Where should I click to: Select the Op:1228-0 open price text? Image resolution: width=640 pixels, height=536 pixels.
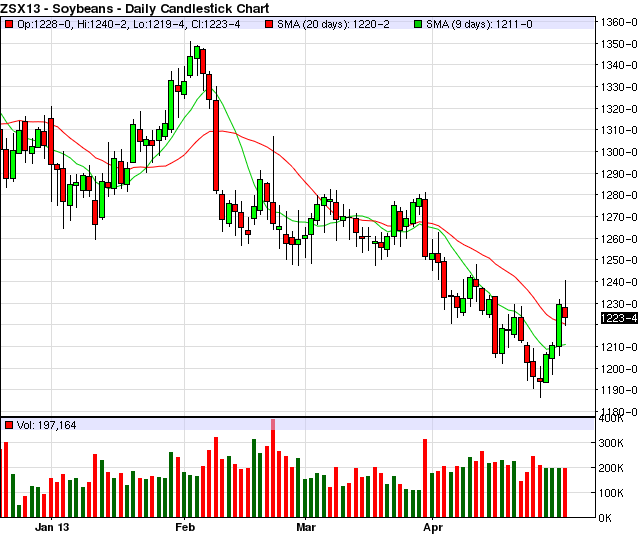[45, 24]
